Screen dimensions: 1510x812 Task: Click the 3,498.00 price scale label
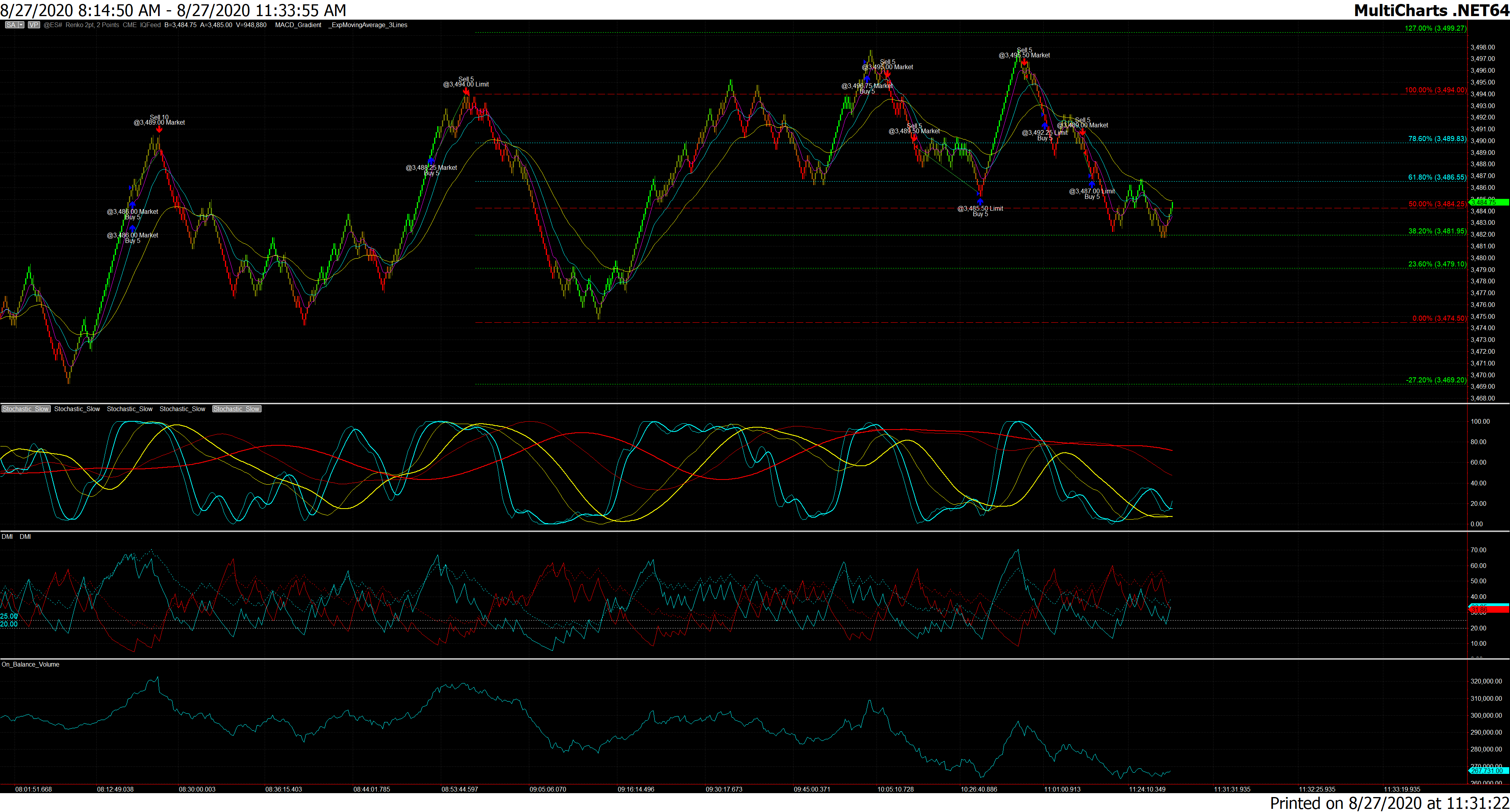coord(1482,48)
